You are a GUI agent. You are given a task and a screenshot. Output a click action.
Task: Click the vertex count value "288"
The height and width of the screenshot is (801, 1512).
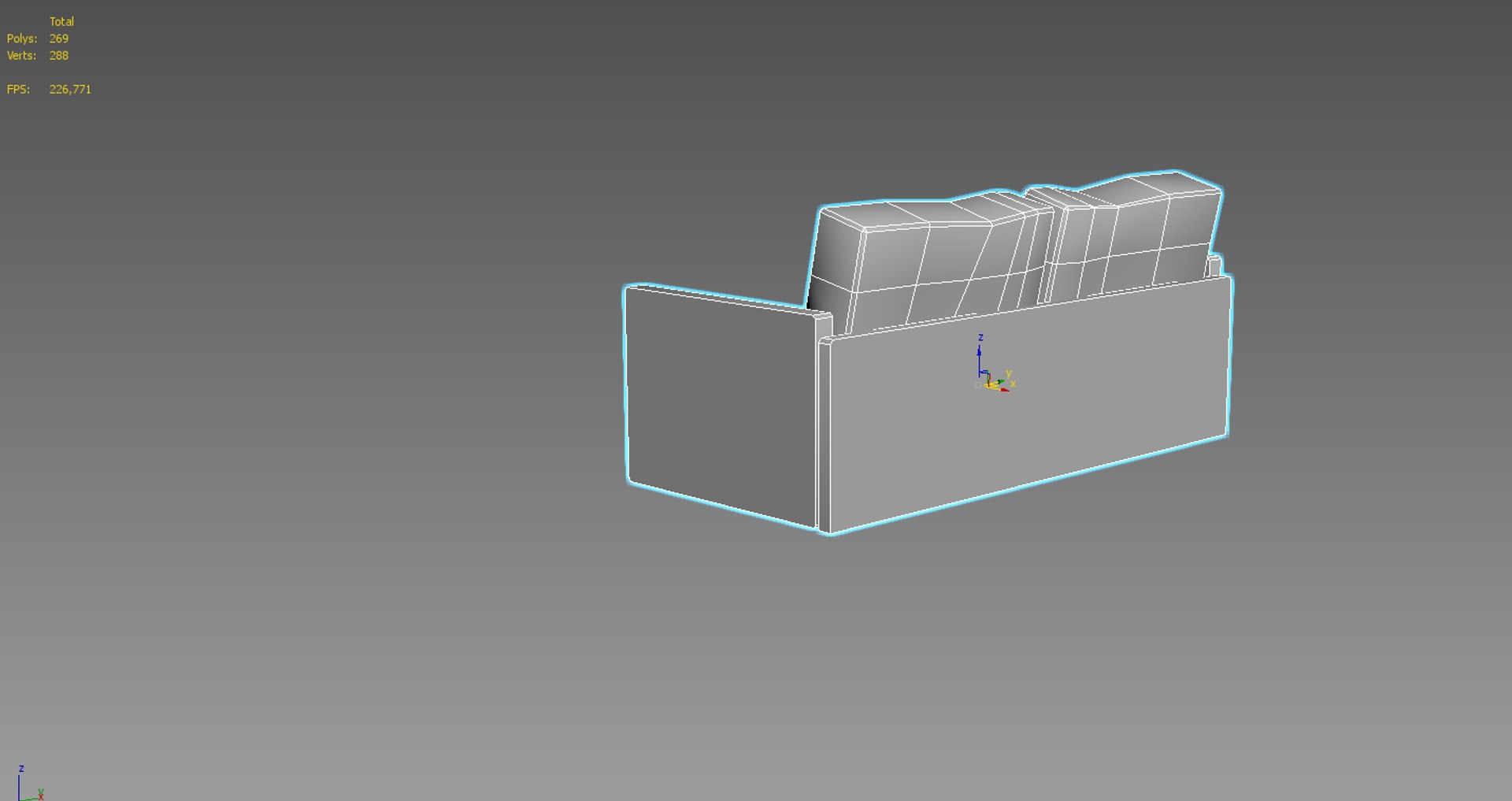pos(59,56)
